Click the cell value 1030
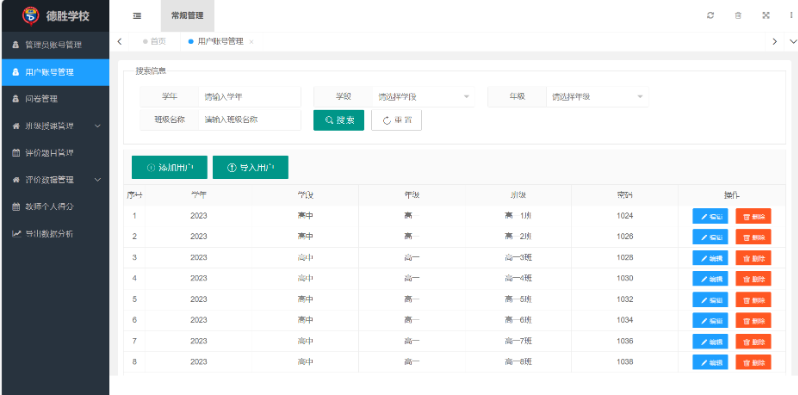The height and width of the screenshot is (395, 798). point(624,278)
